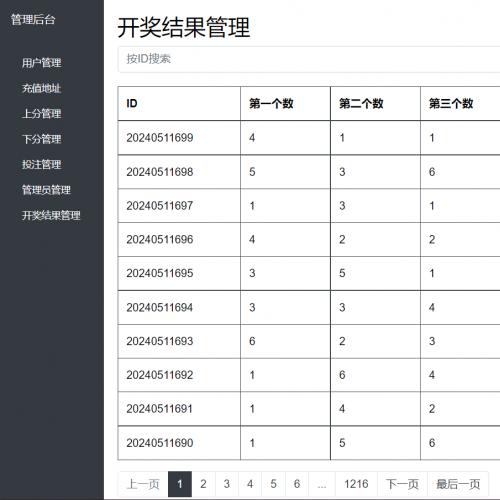Click the 管理后台 brand title
500x500 pixels.
click(x=33, y=20)
